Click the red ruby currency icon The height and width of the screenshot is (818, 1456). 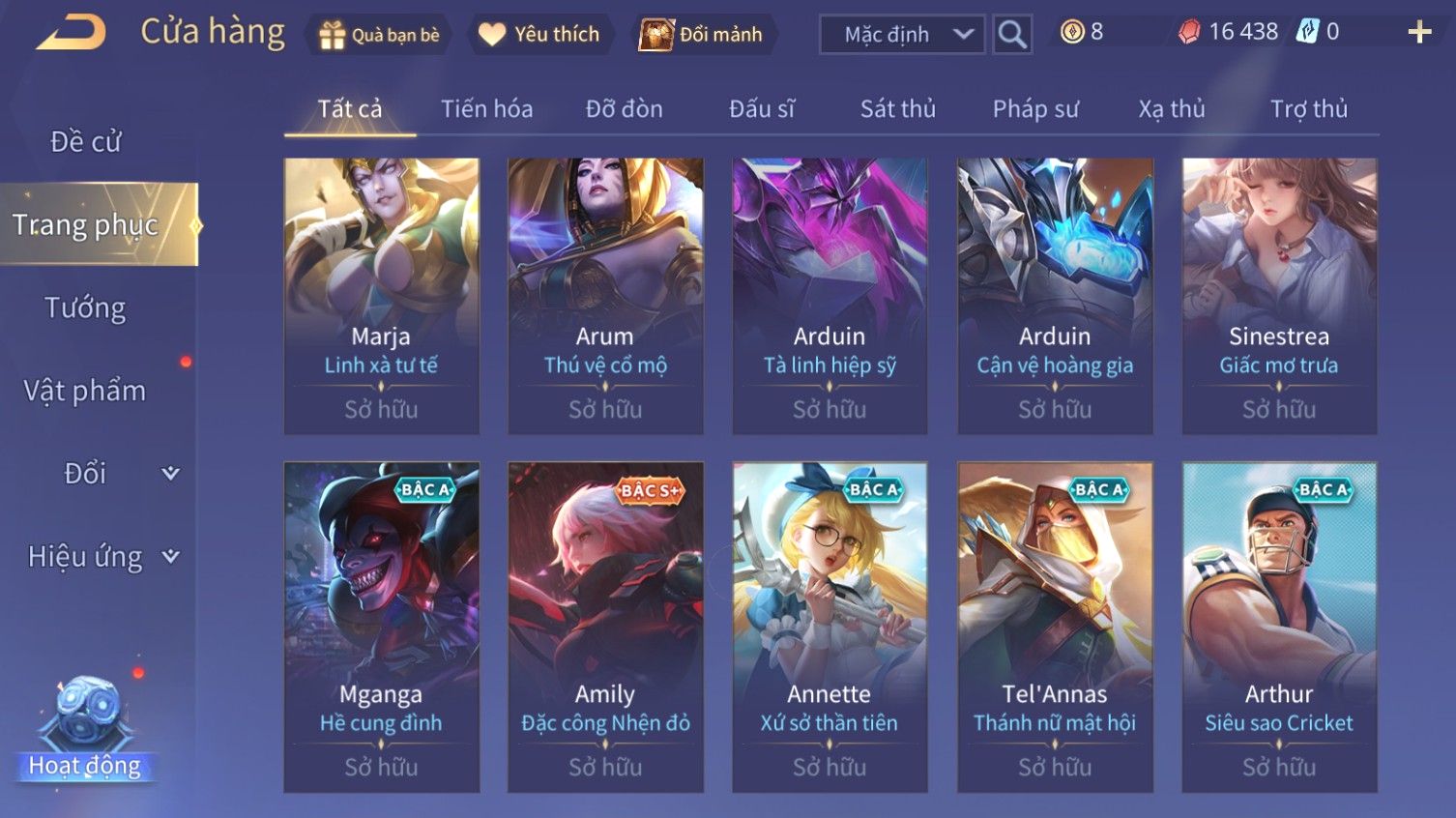point(1189,32)
